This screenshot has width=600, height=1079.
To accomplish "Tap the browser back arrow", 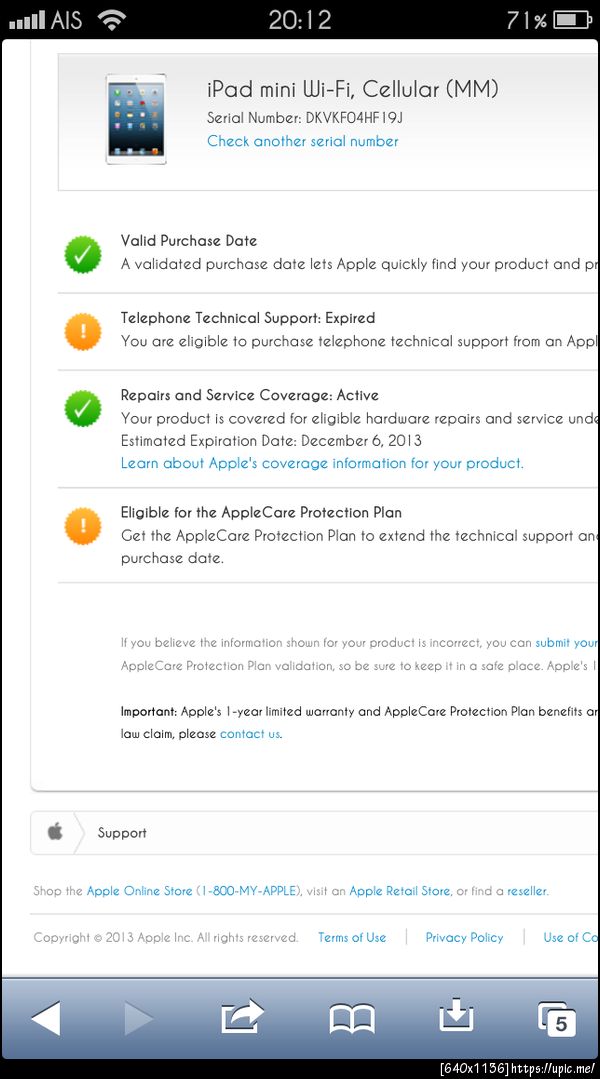I will tap(46, 1019).
